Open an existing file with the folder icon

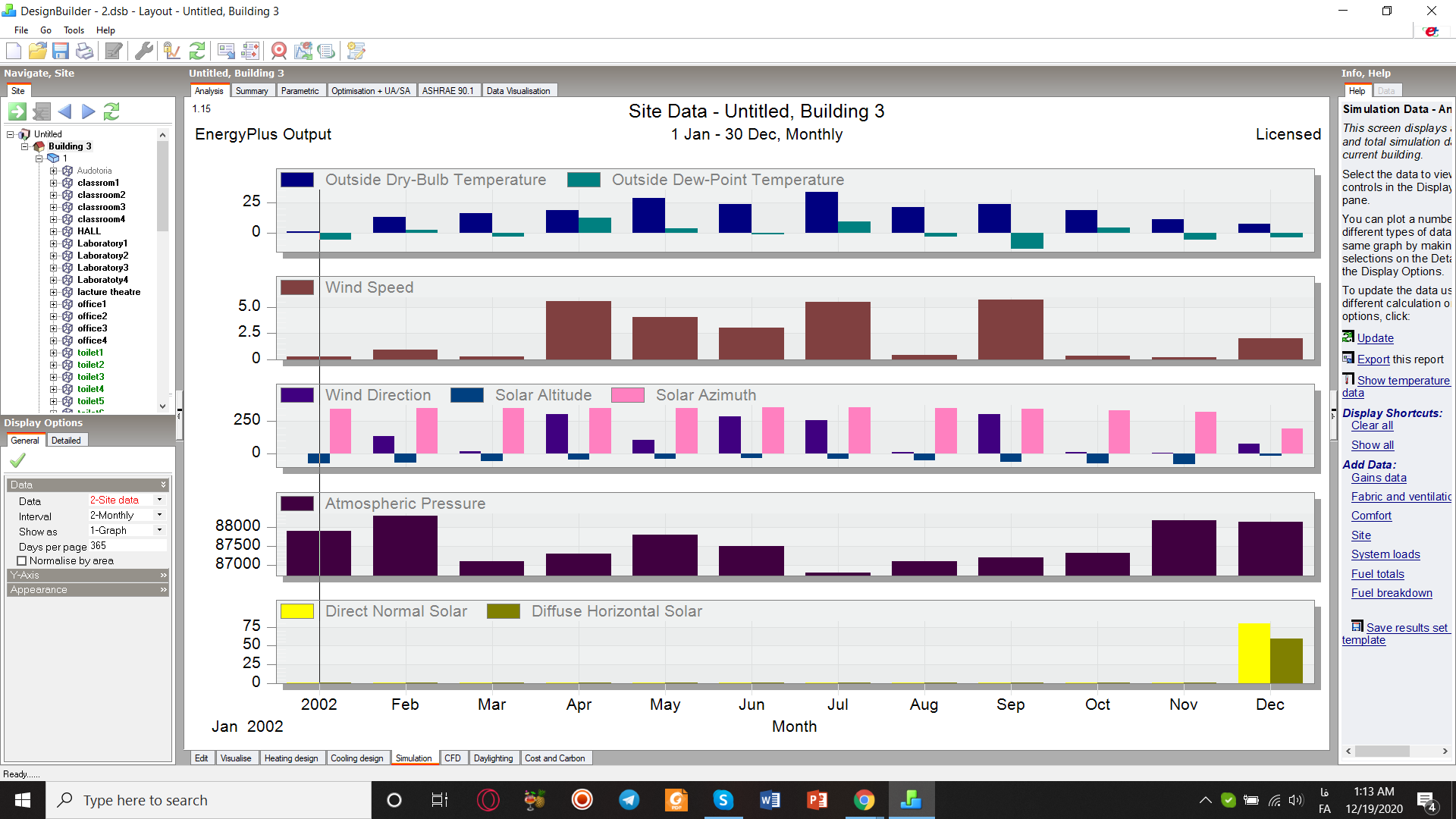37,51
